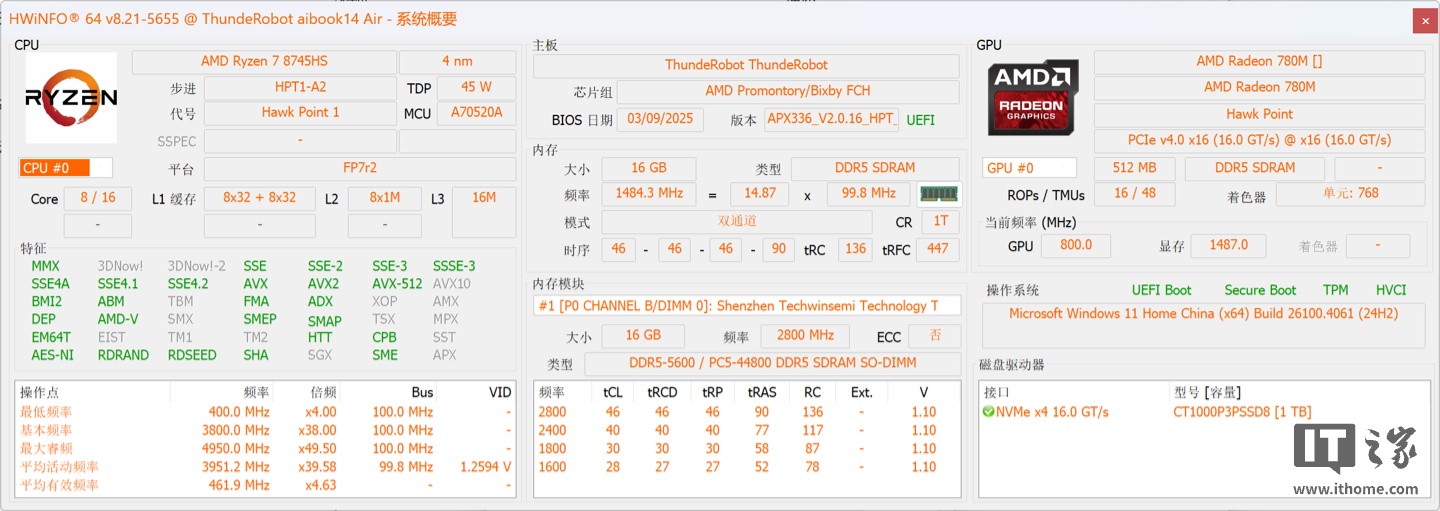Click the AMD Radeon Graphics logo
Image resolution: width=1440 pixels, height=511 pixels.
[x=1032, y=98]
